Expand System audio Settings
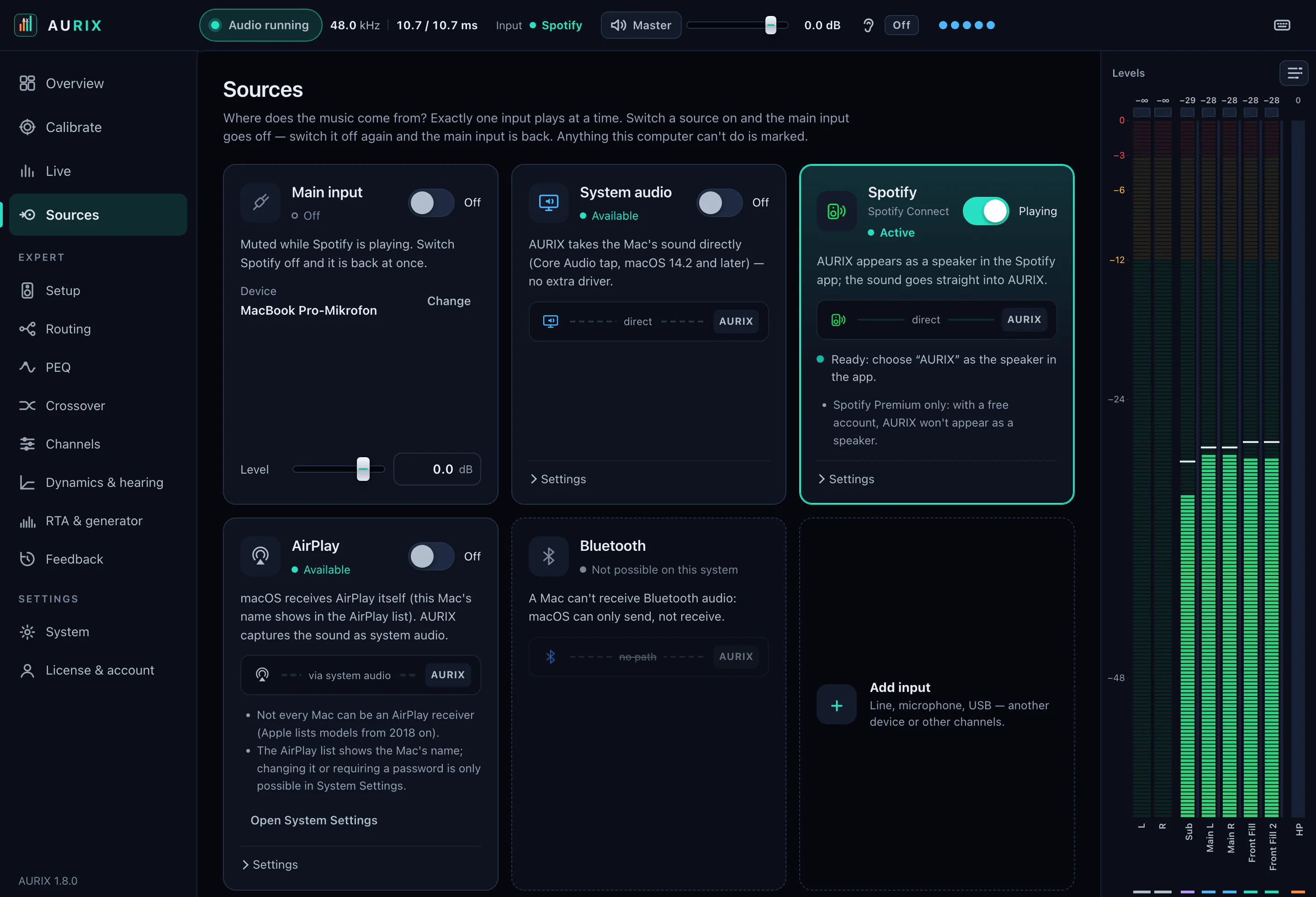Viewport: 1316px width, 897px height. tap(558, 479)
